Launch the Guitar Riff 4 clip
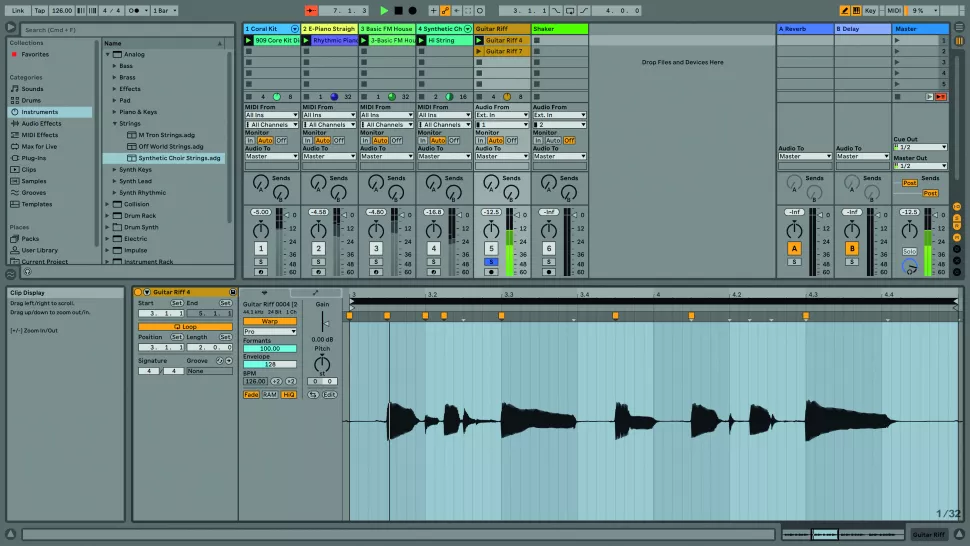This screenshot has height=546, width=970. click(x=479, y=40)
